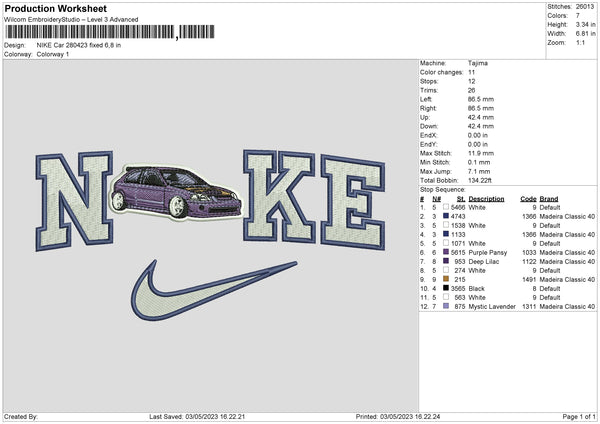
Task: Click the embroidered letter K
Action: pyautogui.click(x=279, y=196)
